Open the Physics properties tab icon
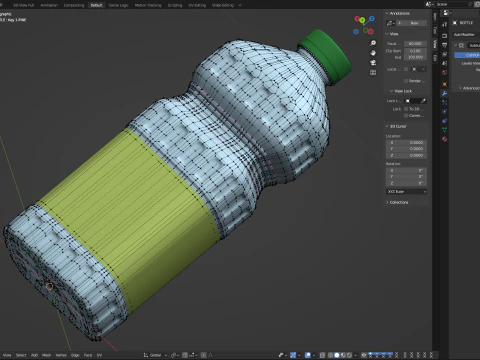This screenshot has width=480, height=360. 444,112
